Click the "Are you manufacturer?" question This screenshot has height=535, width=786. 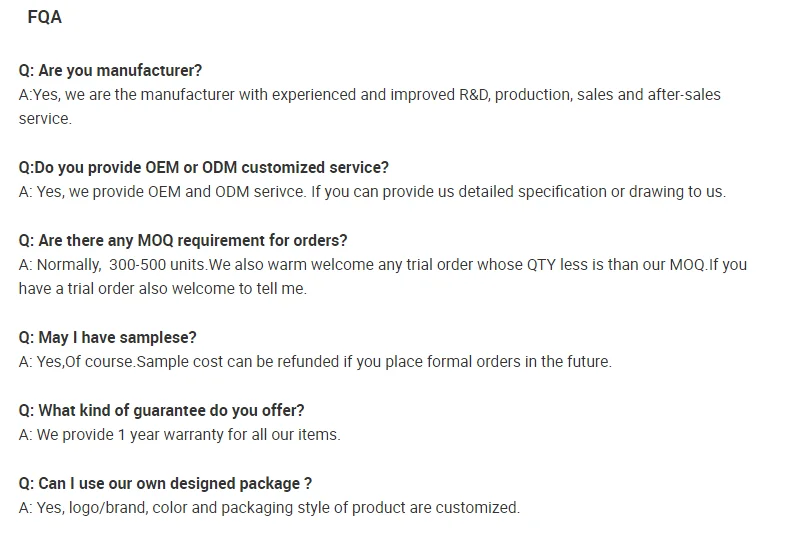(110, 70)
